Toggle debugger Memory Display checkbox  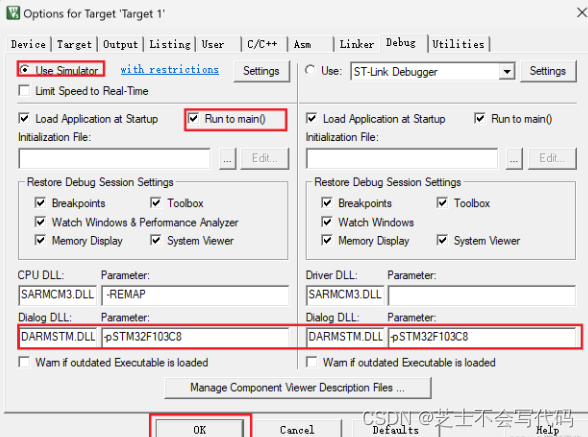pos(327,240)
